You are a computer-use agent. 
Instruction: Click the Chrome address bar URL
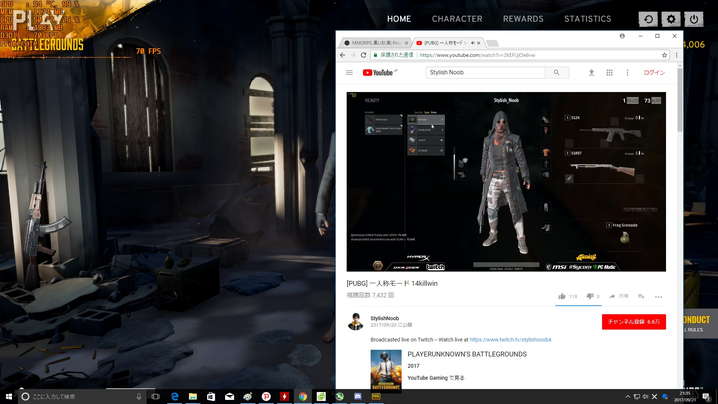(x=476, y=55)
